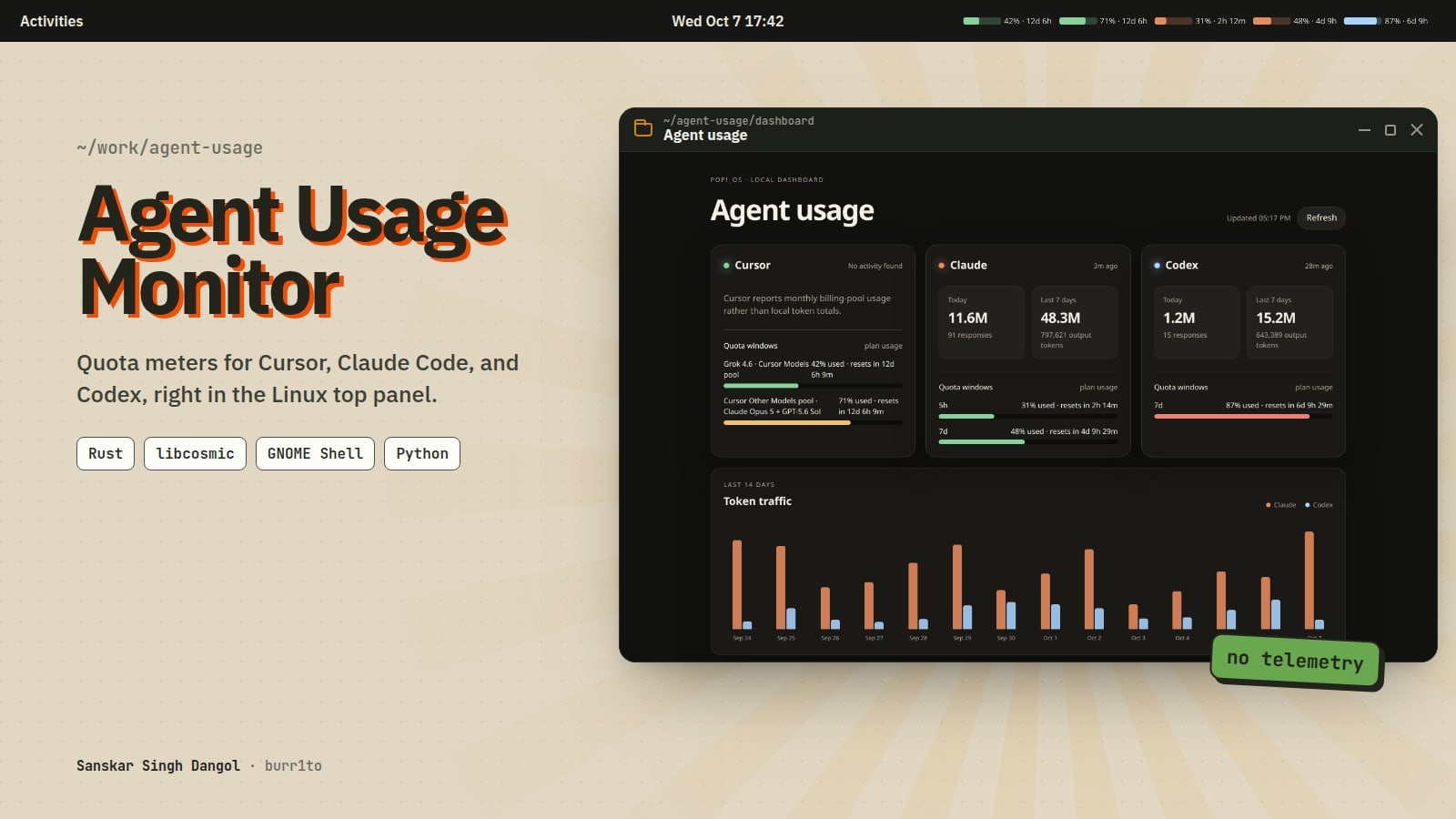Click the Cursor green status dot
Image resolution: width=1456 pixels, height=819 pixels.
pyautogui.click(x=726, y=266)
